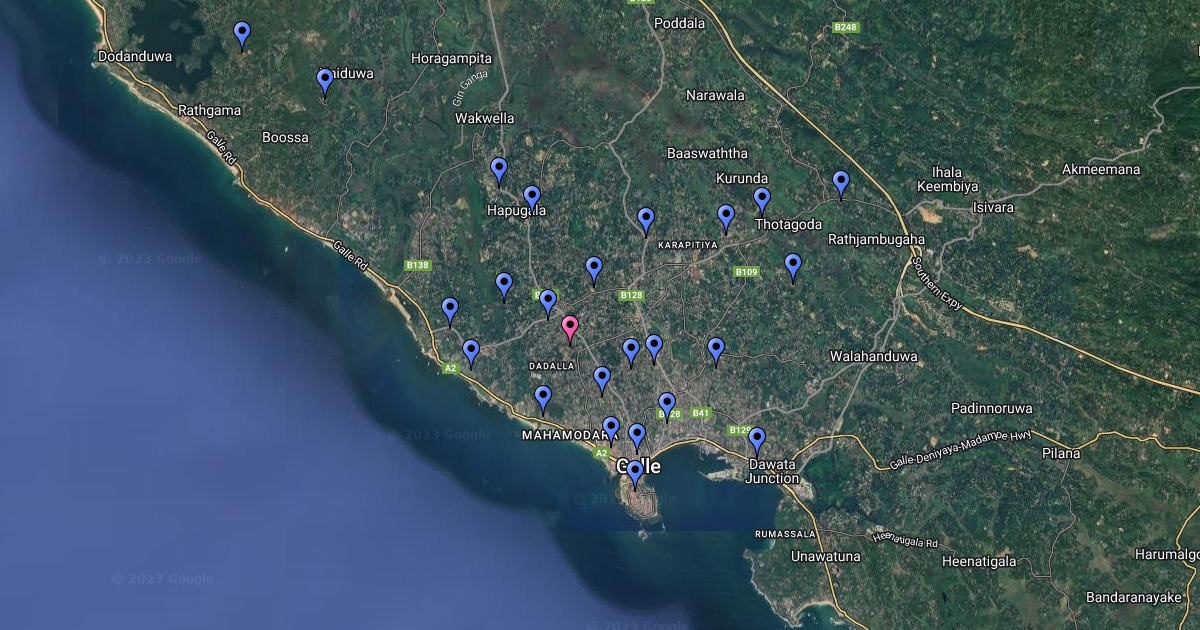Click the Southern Expy road label
Image resolution: width=1200 pixels, height=630 pixels.
click(936, 284)
